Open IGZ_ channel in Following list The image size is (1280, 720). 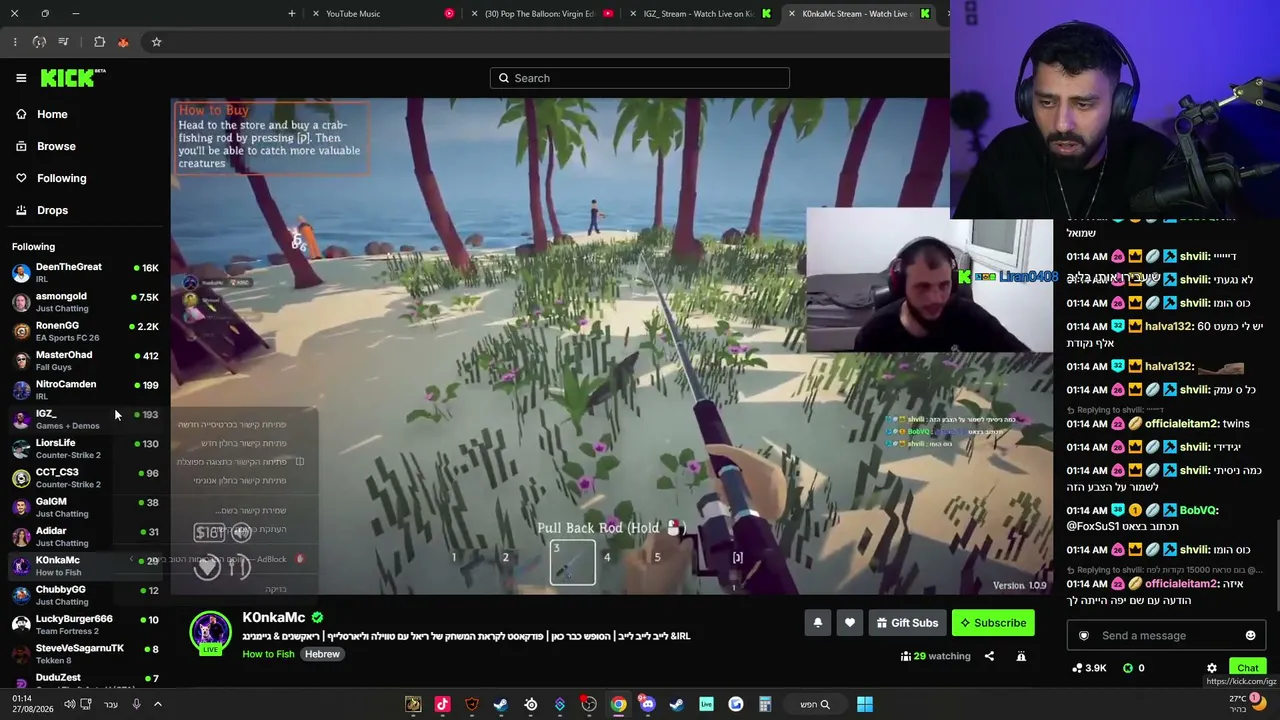[x=85, y=419]
